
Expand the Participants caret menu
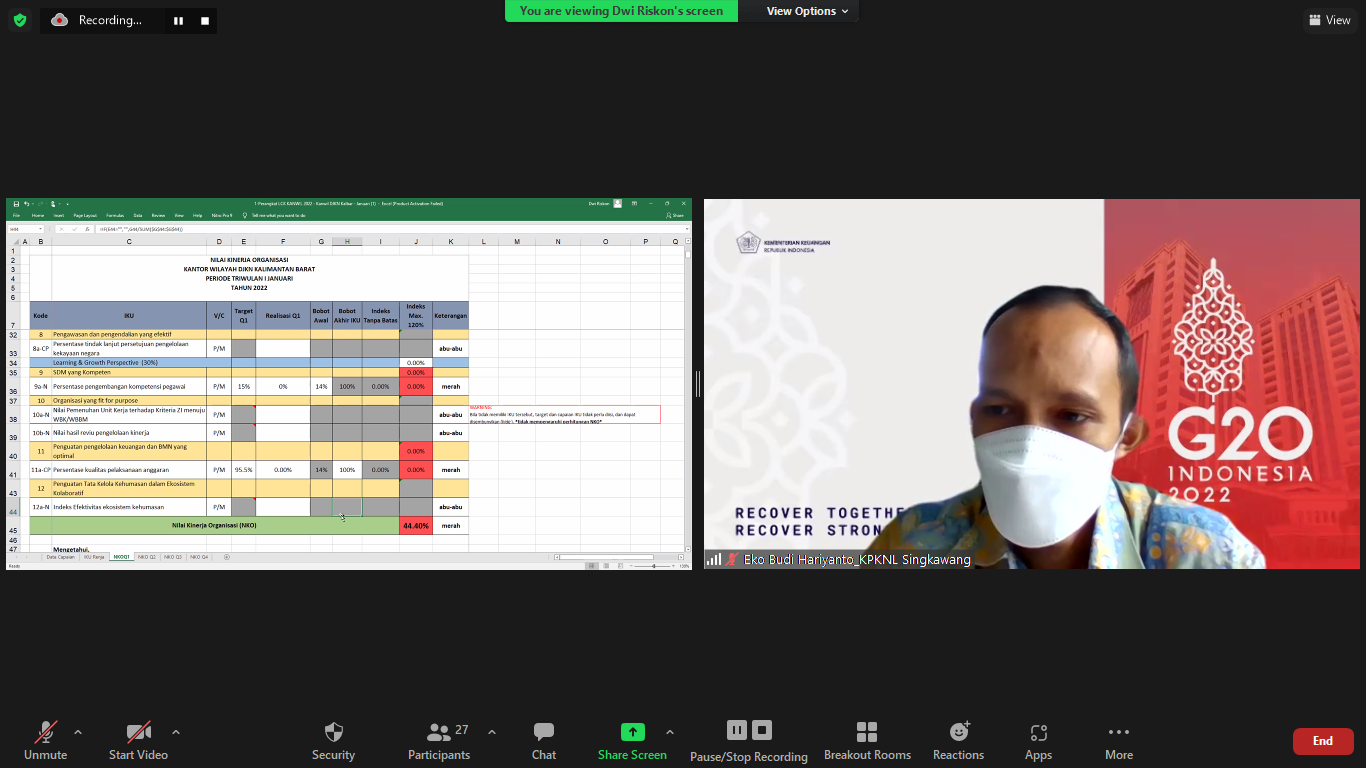point(492,732)
